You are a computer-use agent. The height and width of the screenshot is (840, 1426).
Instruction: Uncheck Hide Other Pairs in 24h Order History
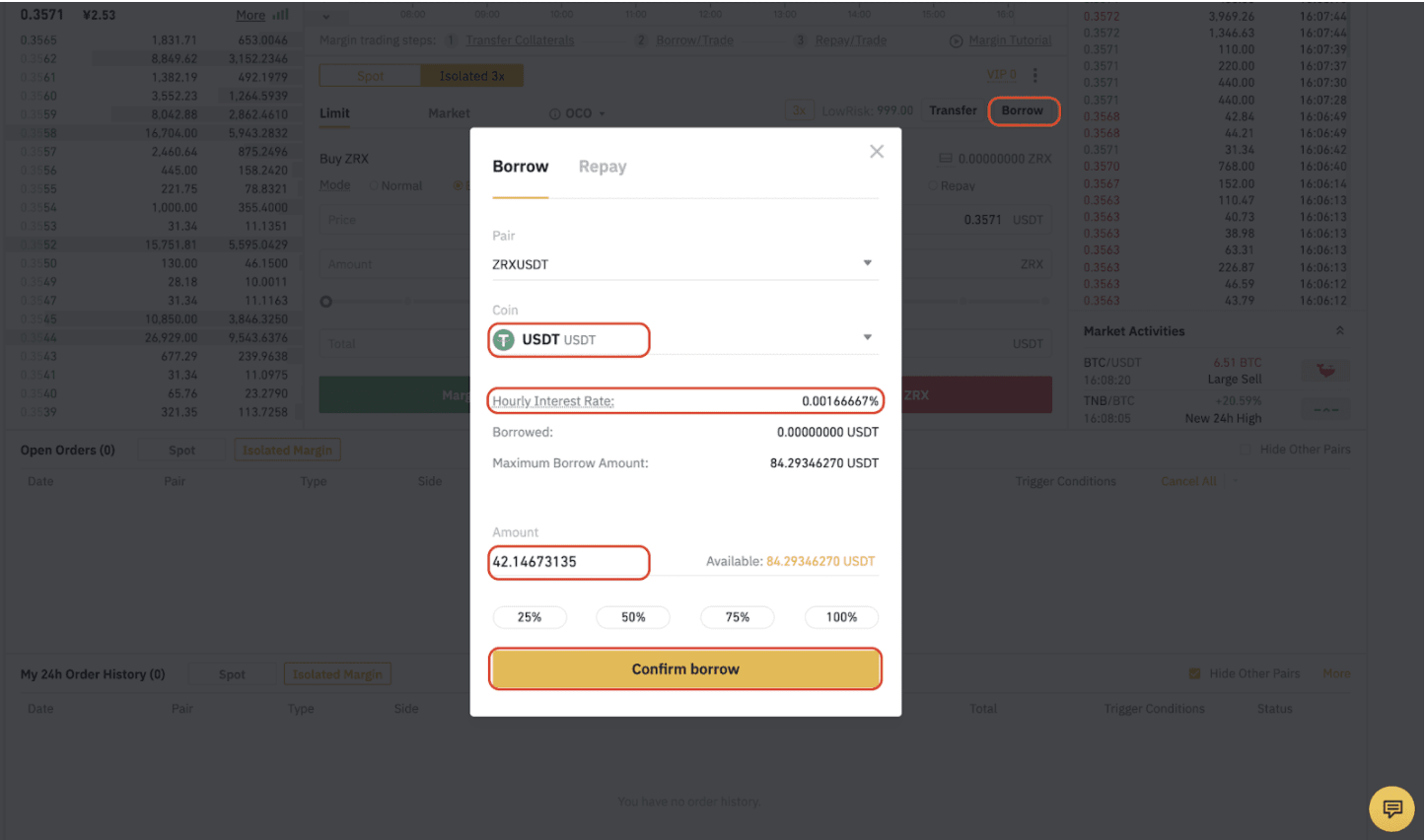click(1194, 673)
